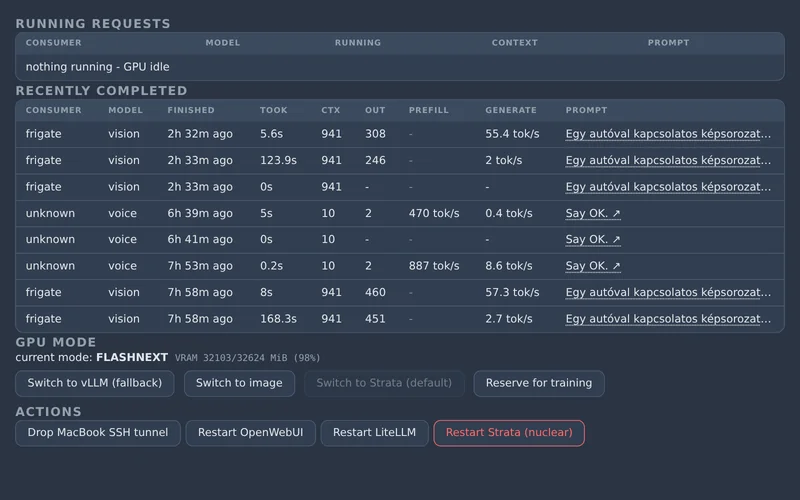Image resolution: width=800 pixels, height=500 pixels.
Task: Click the VRAM 32103/32624 MiB (98%) readout
Action: (x=247, y=358)
